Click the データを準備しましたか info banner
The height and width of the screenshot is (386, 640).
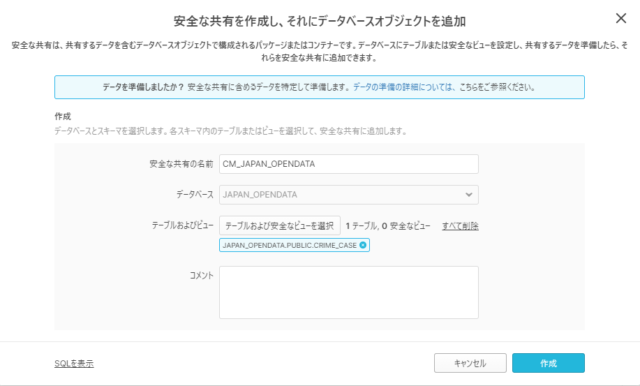coord(319,87)
